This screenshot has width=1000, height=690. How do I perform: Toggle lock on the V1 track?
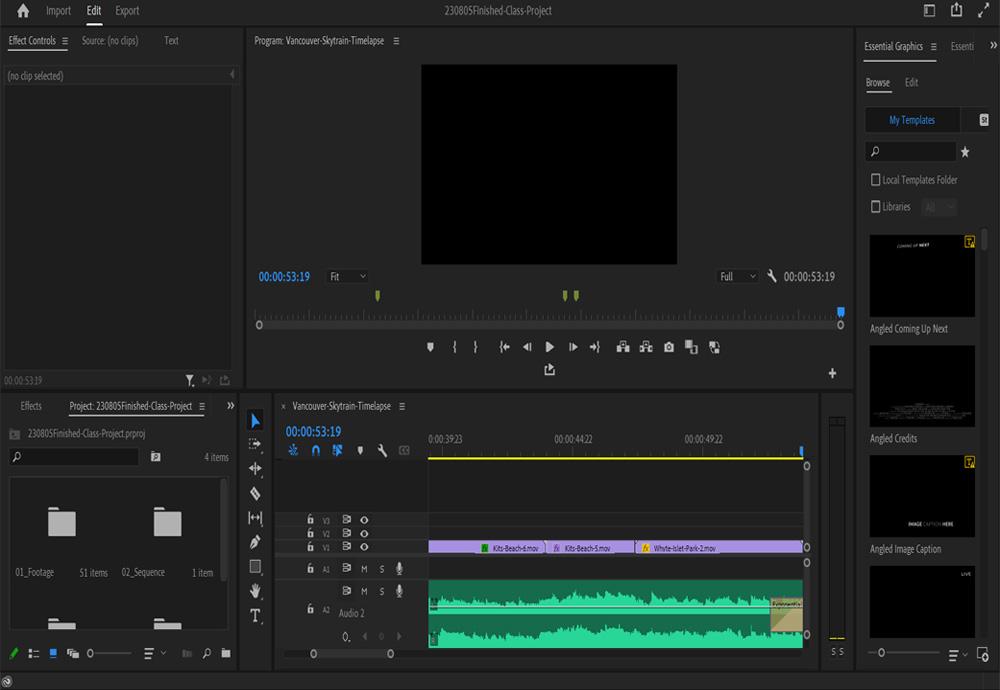tap(310, 547)
